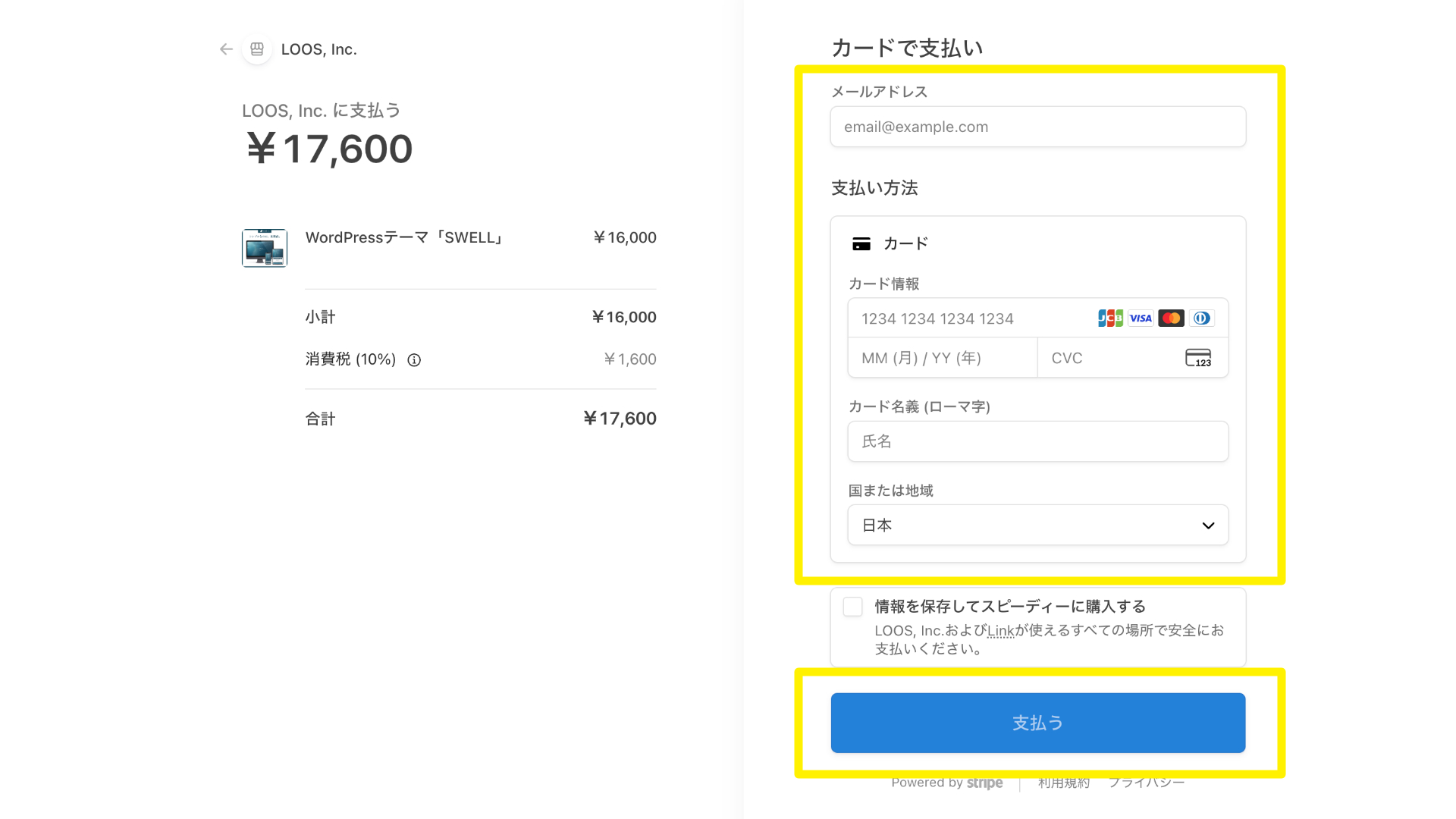
Task: Focus the email address input field
Action: point(1037,127)
